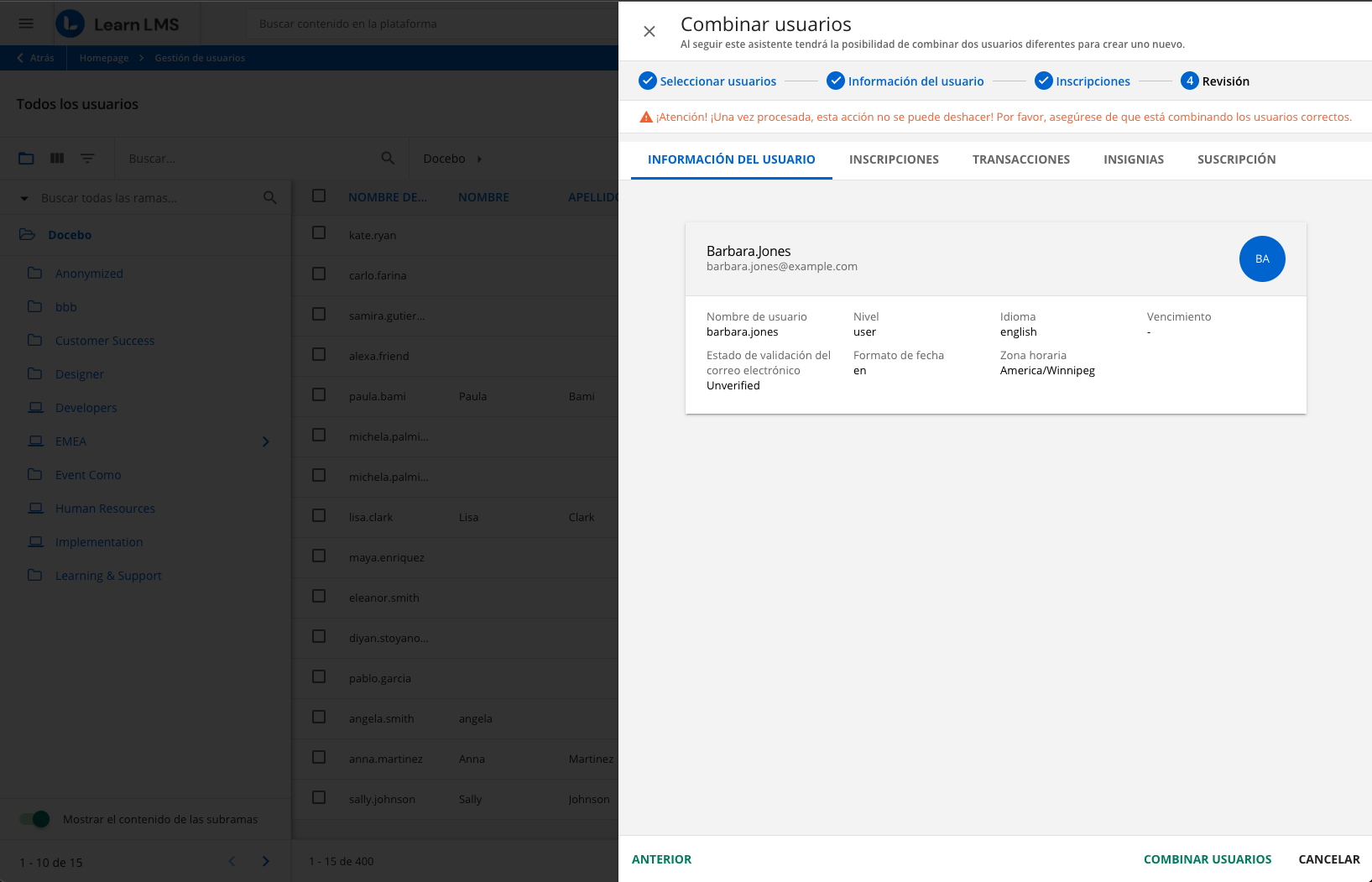Screen dimensions: 1372x882
Task: Select the maya.enriquez checkbox
Action: [319, 556]
